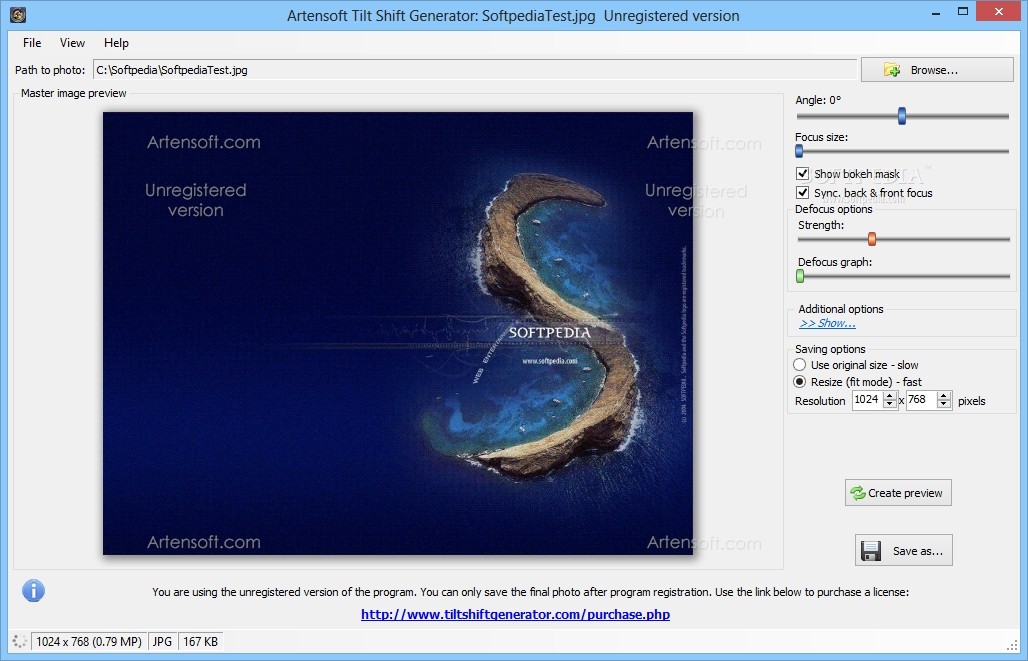Click the Create preview button
Viewport: 1028px width, 661px height.
click(x=898, y=492)
